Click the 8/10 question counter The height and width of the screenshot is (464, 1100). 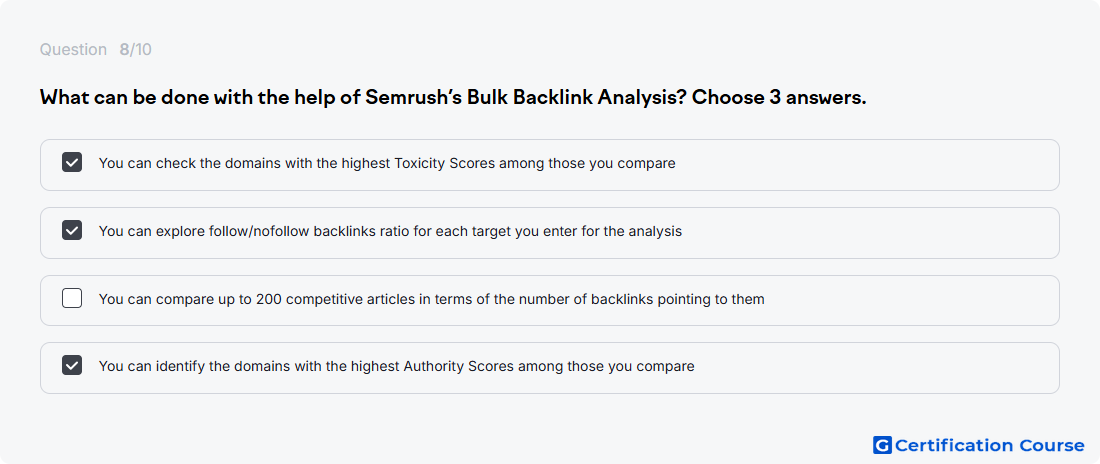tap(135, 50)
